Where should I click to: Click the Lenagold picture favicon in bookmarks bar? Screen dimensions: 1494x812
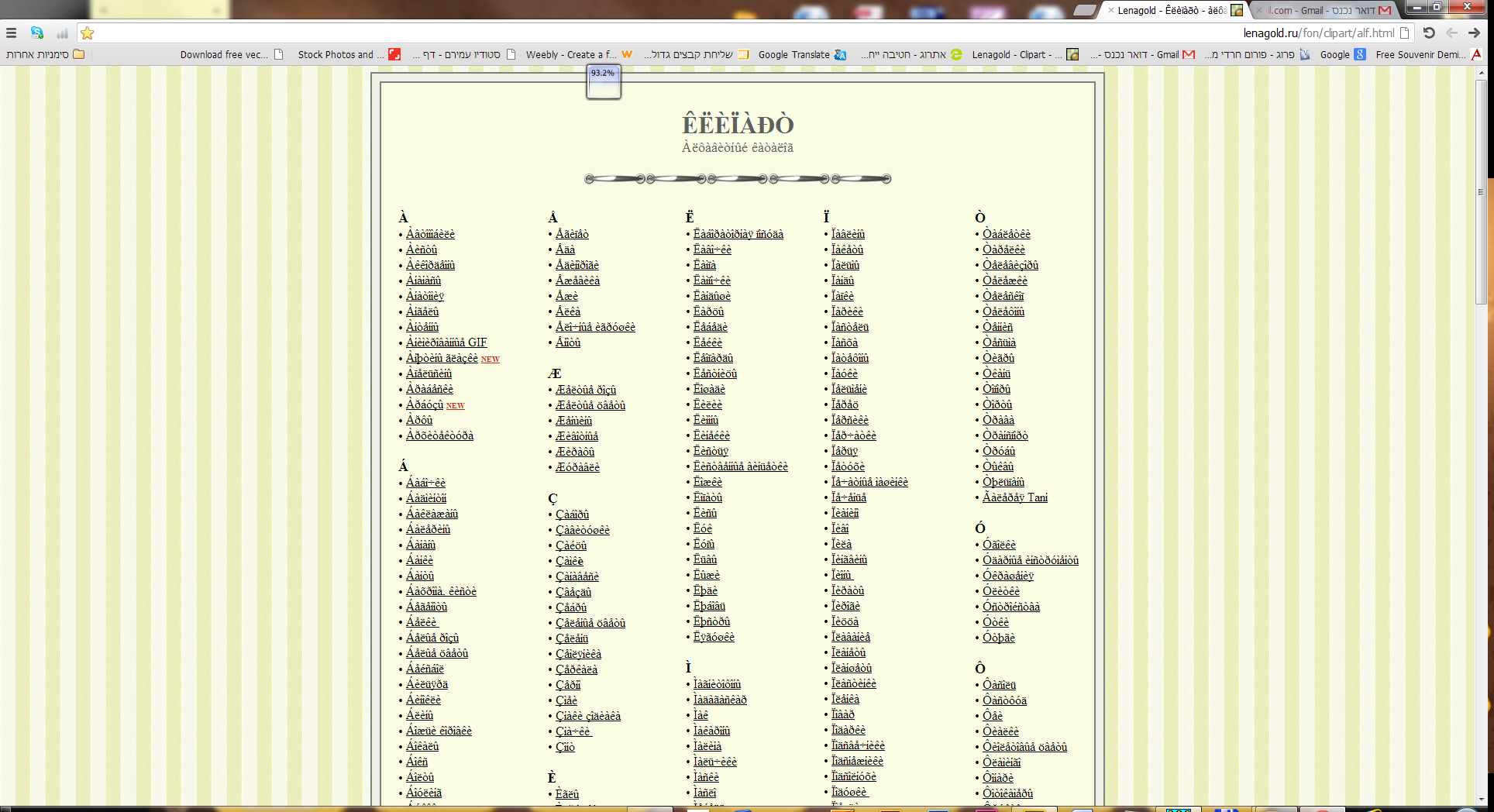coord(1072,54)
